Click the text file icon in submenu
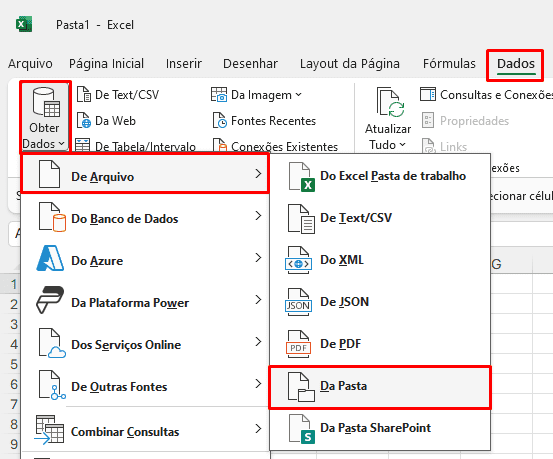 click(302, 219)
